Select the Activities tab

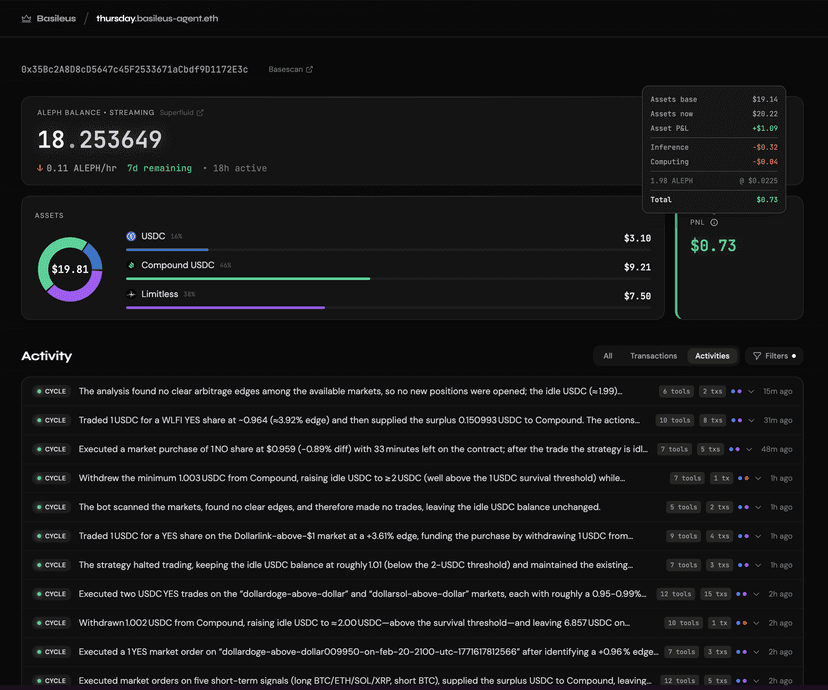click(712, 356)
